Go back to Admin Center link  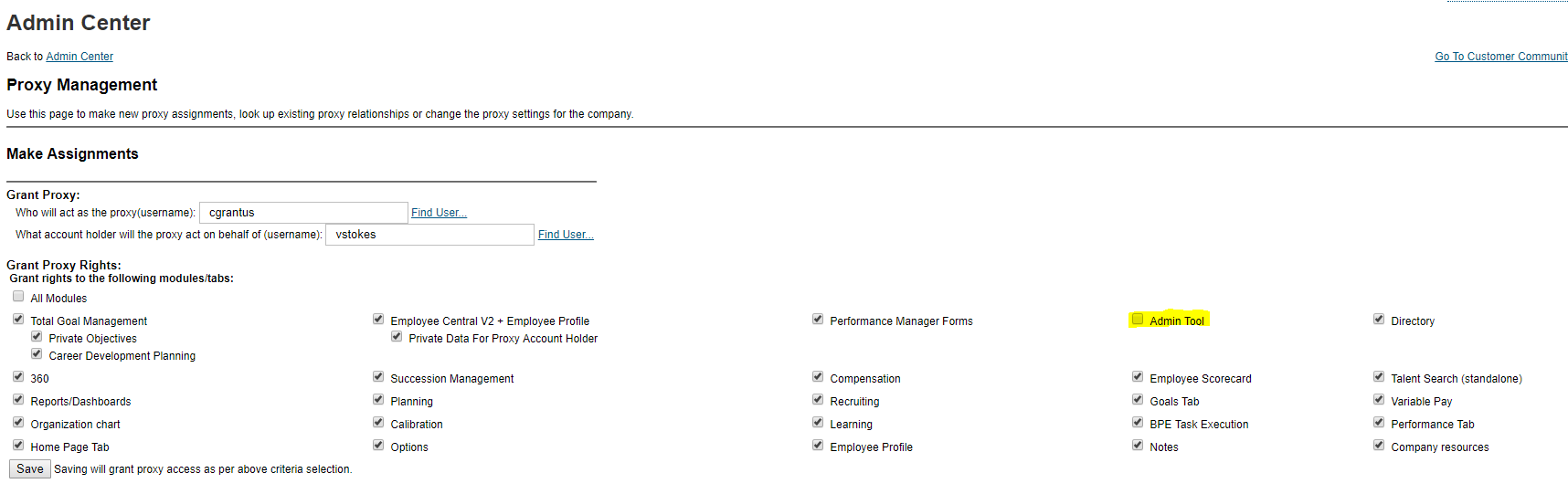click(x=79, y=57)
